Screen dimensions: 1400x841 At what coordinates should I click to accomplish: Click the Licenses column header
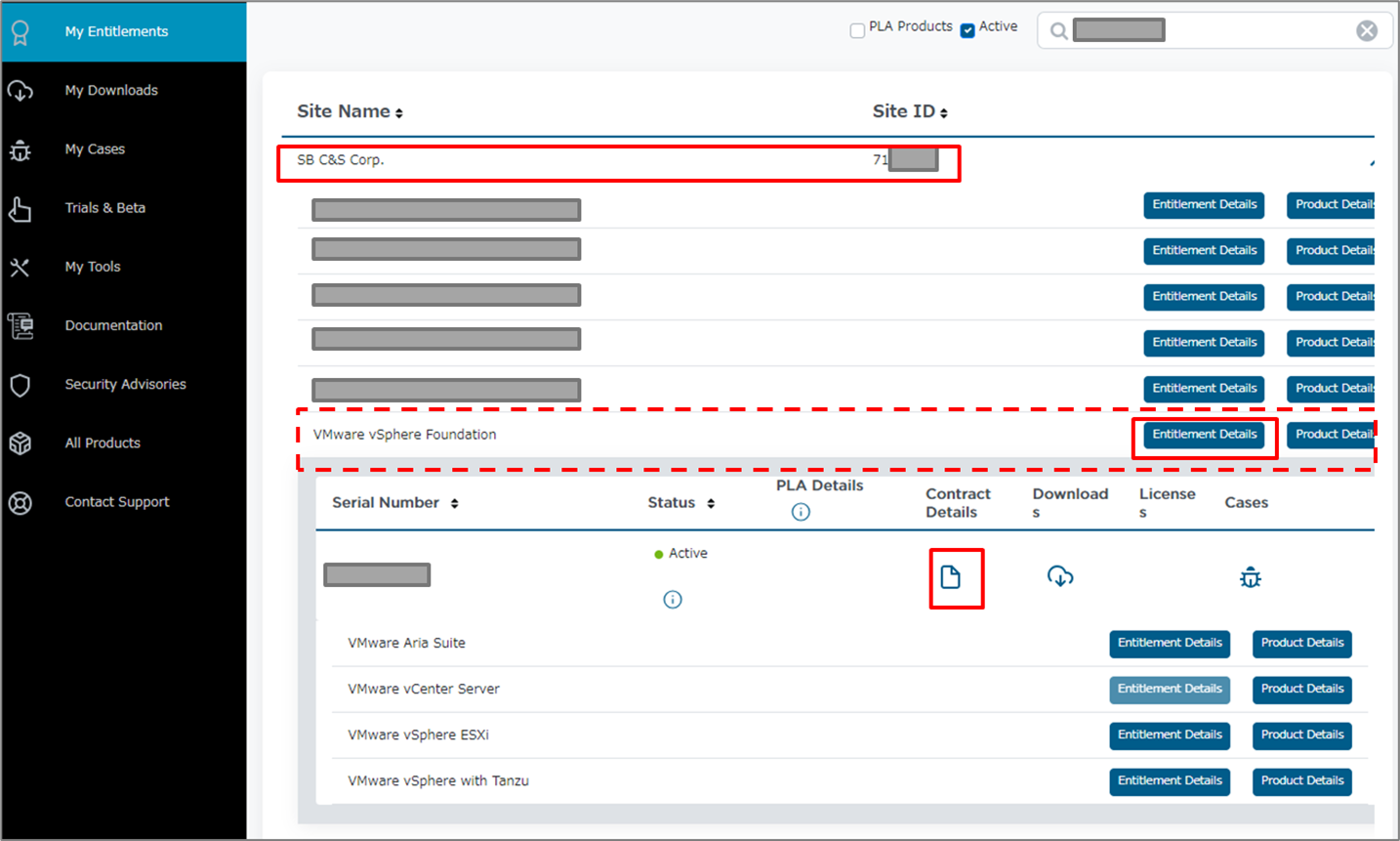pyautogui.click(x=1168, y=503)
